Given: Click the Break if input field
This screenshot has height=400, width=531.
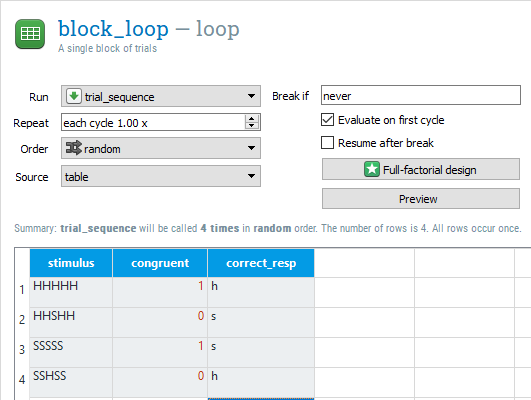Looking at the screenshot, I should click(421, 95).
